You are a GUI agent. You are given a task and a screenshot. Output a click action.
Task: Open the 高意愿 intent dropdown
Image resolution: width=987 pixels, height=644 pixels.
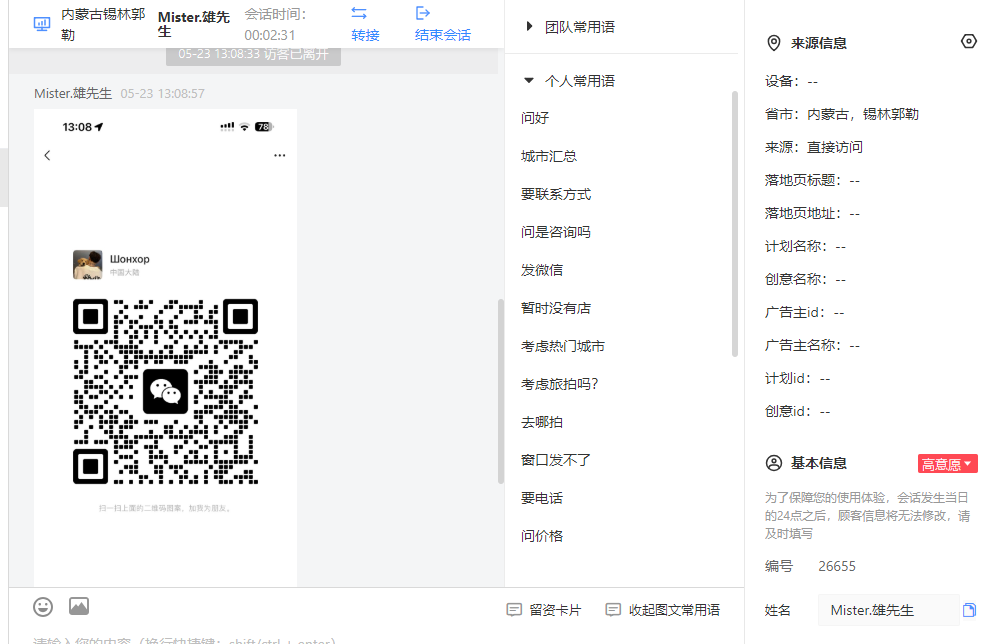[947, 464]
